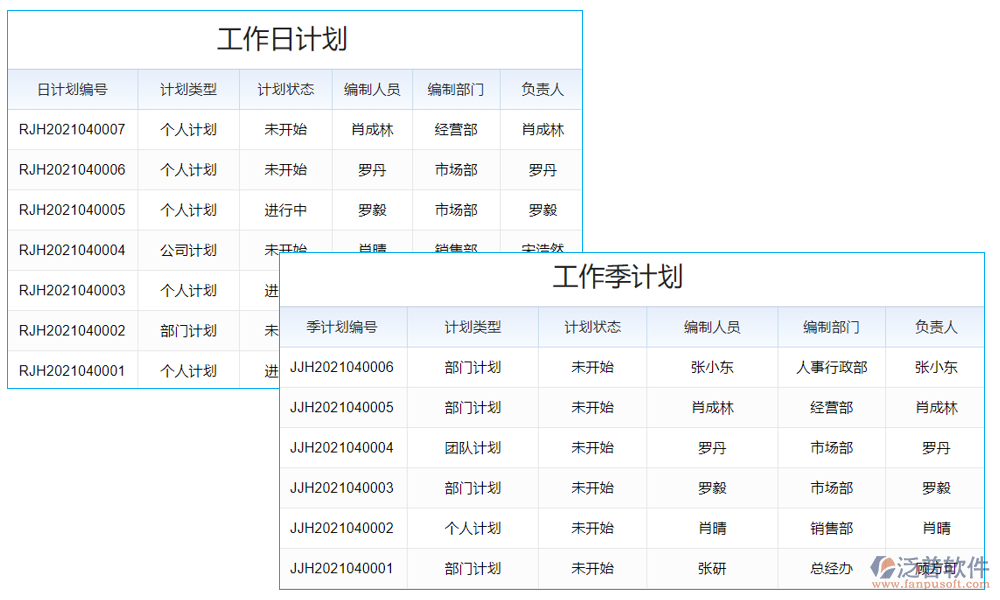
Task: Click 肖成林 under 经营部 in daily plan
Action: click(x=373, y=129)
